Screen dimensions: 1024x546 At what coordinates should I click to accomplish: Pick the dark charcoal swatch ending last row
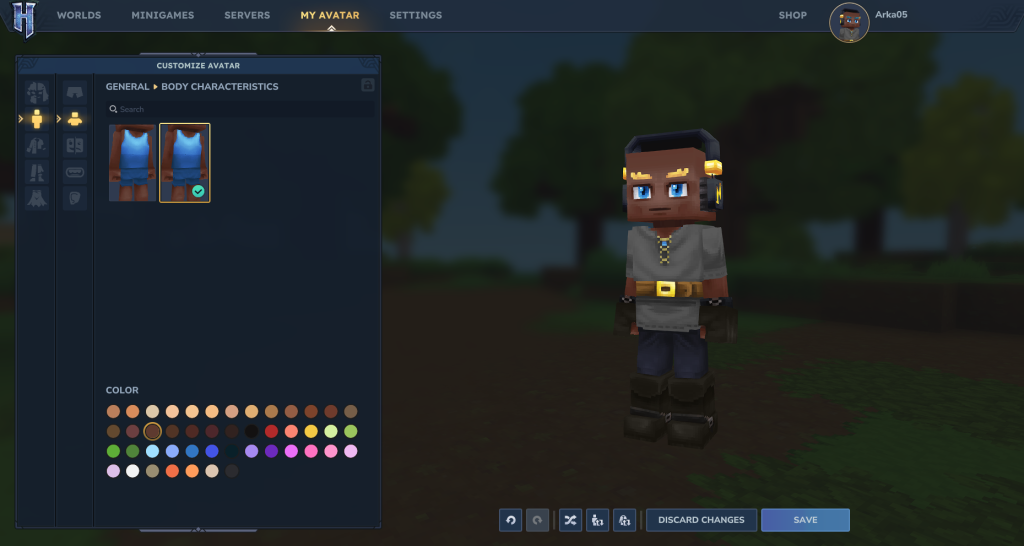click(232, 471)
